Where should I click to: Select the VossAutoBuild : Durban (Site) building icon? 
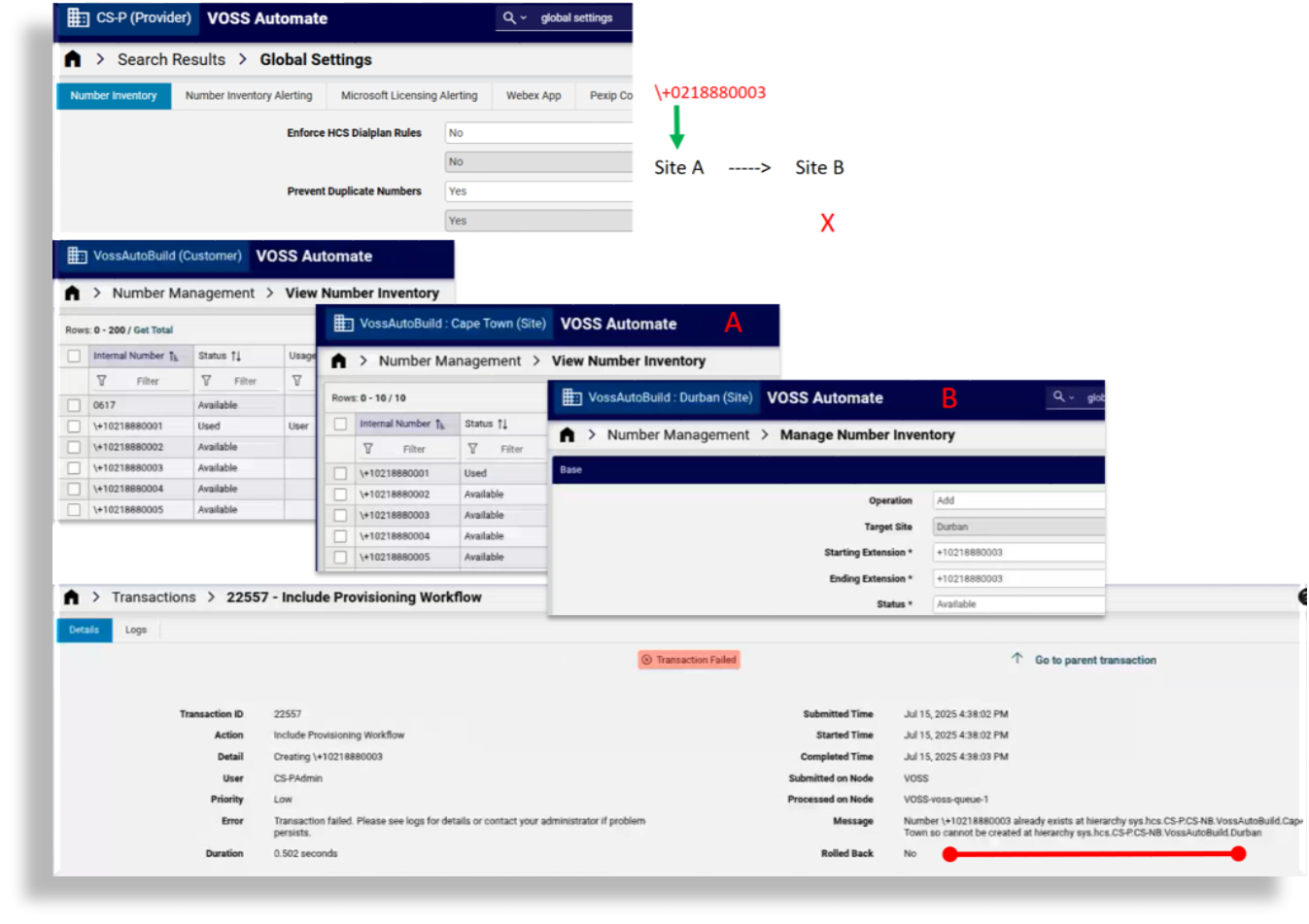pyautogui.click(x=574, y=397)
